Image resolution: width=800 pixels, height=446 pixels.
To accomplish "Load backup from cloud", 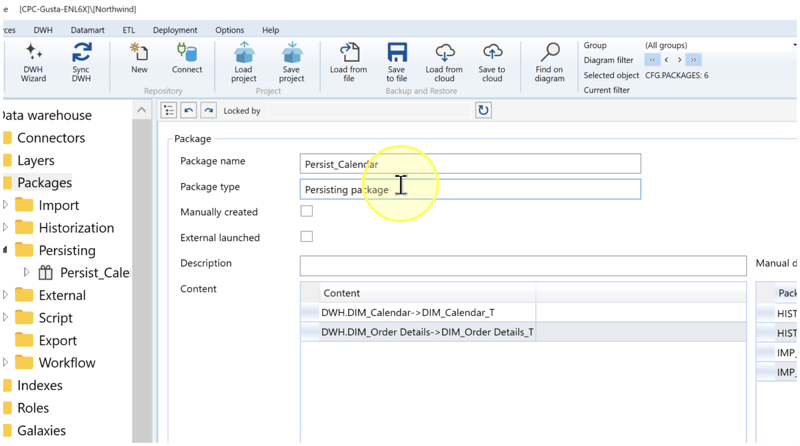I will click(x=444, y=62).
